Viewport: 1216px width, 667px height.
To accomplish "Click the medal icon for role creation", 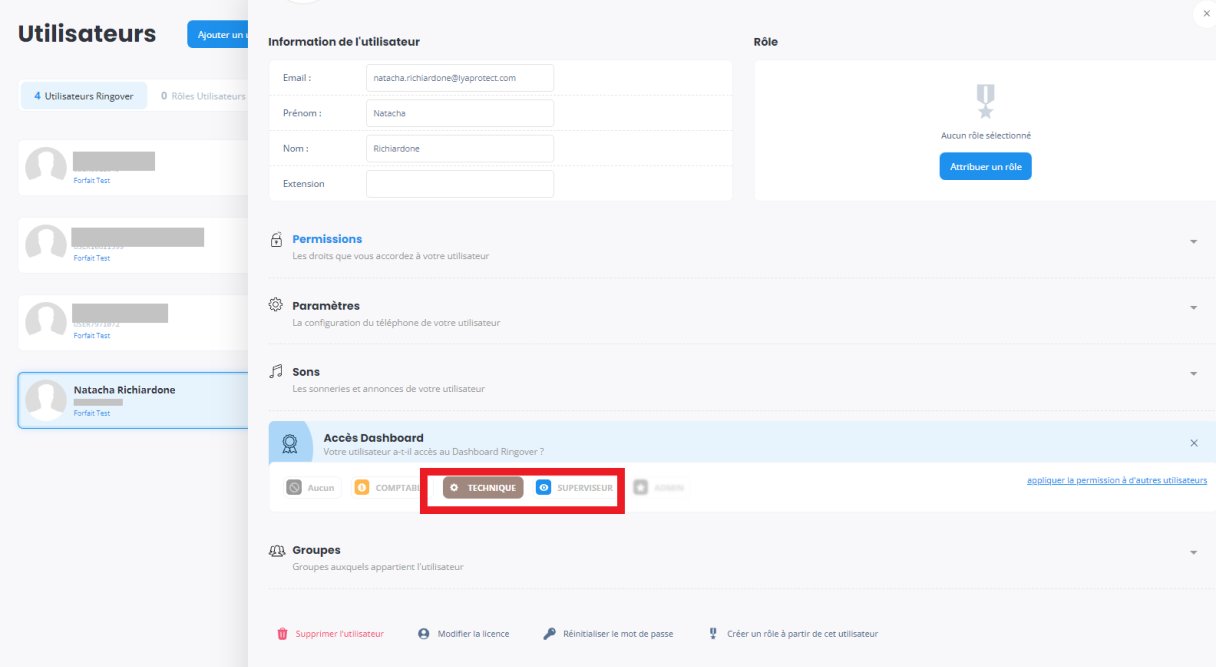I will pos(713,634).
